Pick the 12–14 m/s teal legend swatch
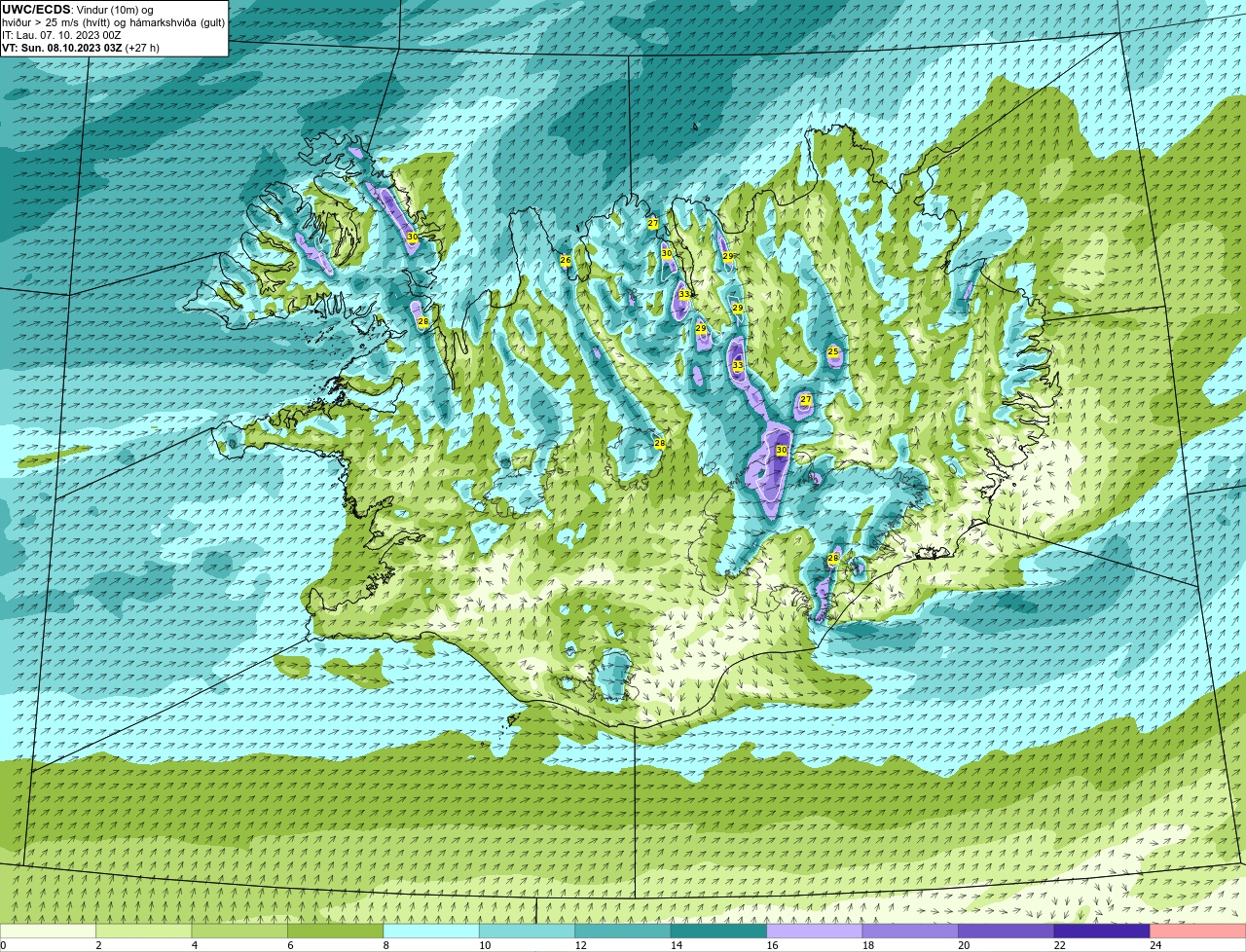The image size is (1246, 952). tap(623, 931)
